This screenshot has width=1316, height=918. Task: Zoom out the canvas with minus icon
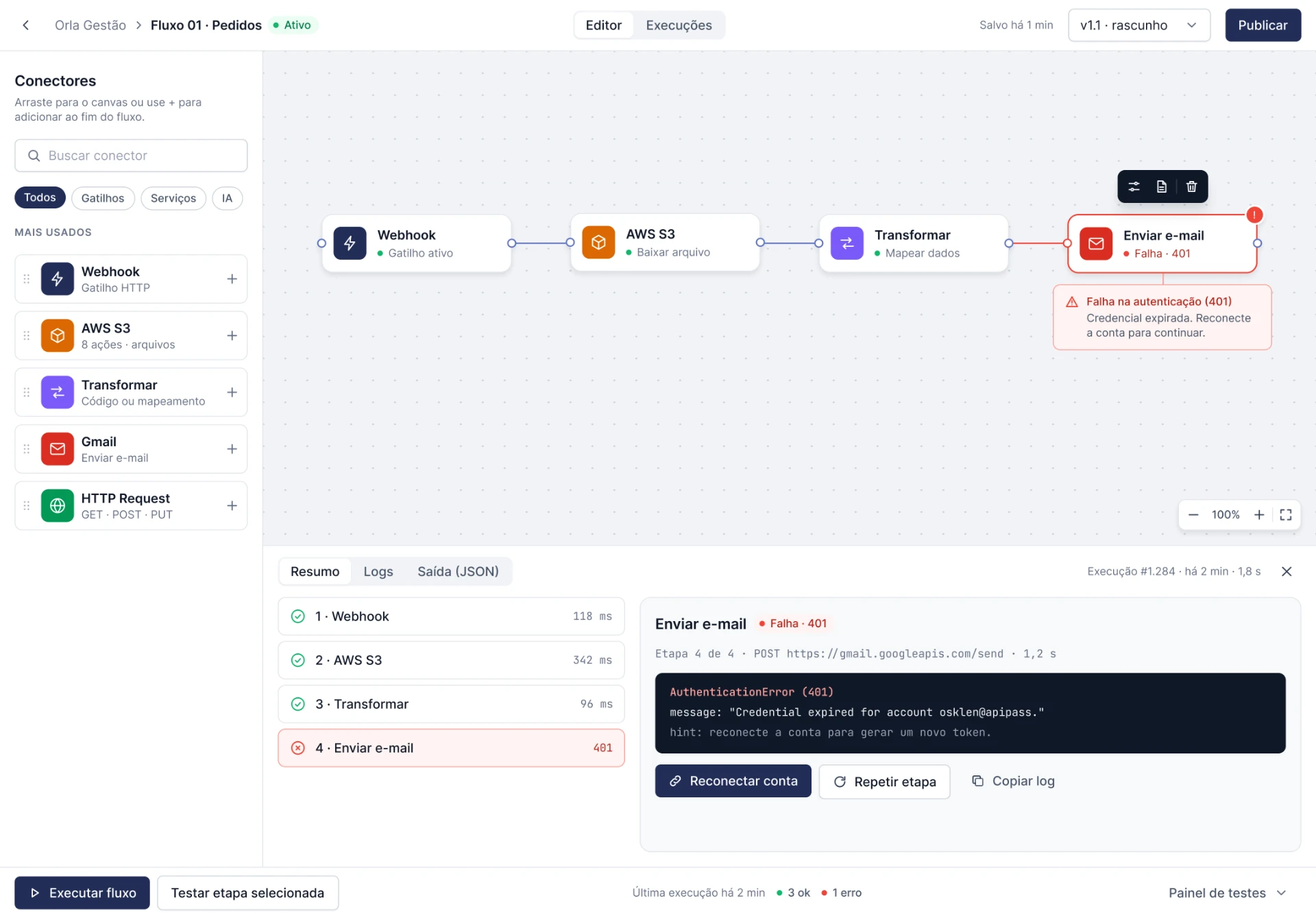coord(1193,515)
